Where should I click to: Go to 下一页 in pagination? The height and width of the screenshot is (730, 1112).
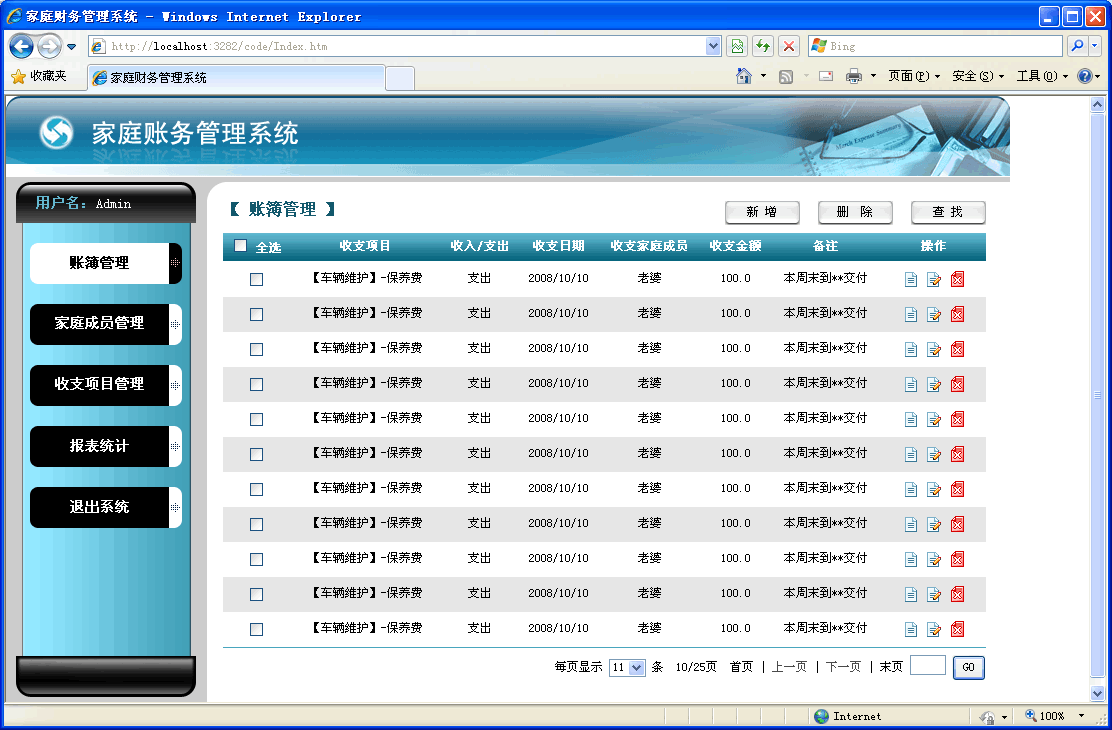pos(843,667)
